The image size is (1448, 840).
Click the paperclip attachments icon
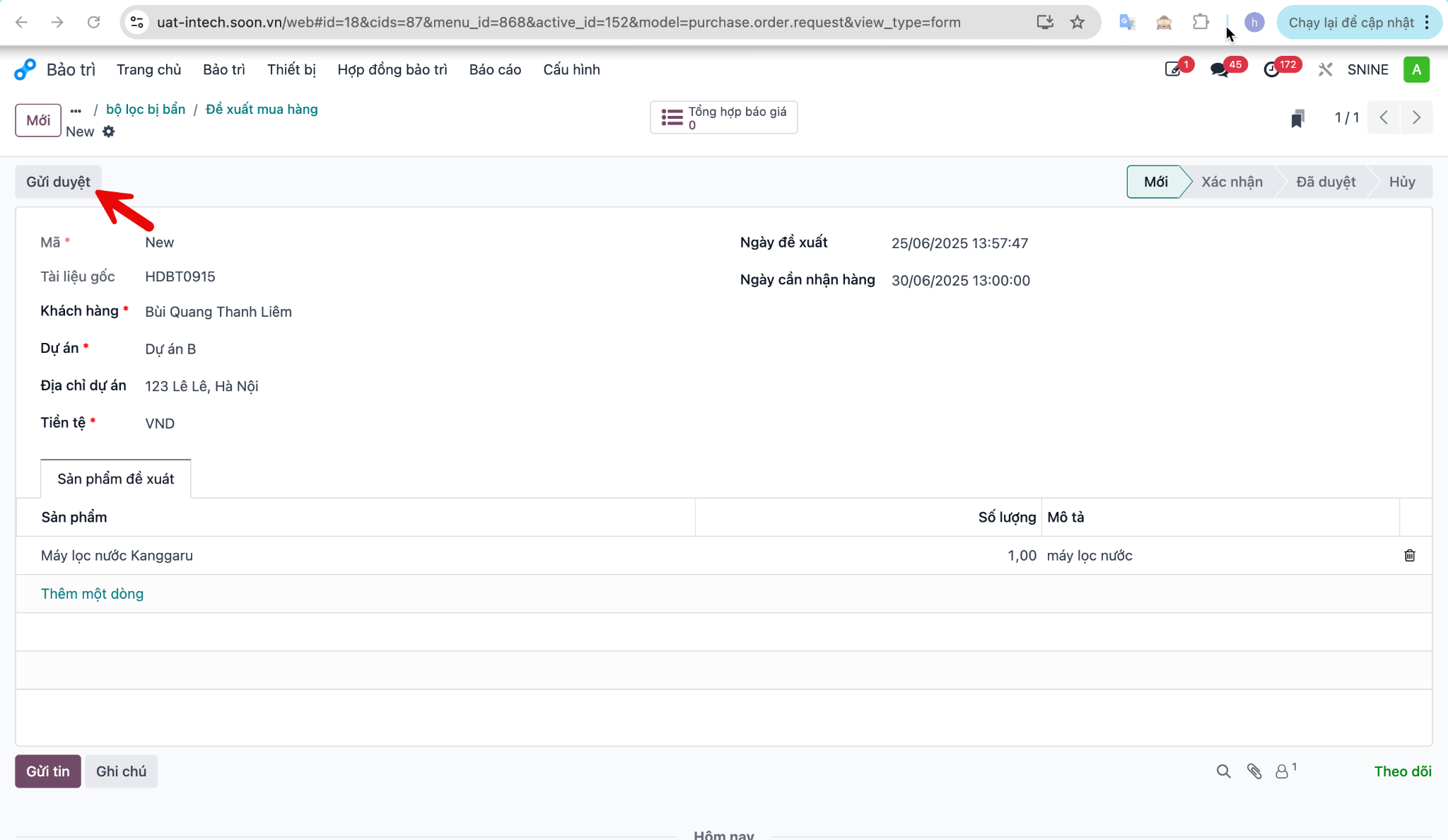point(1254,771)
